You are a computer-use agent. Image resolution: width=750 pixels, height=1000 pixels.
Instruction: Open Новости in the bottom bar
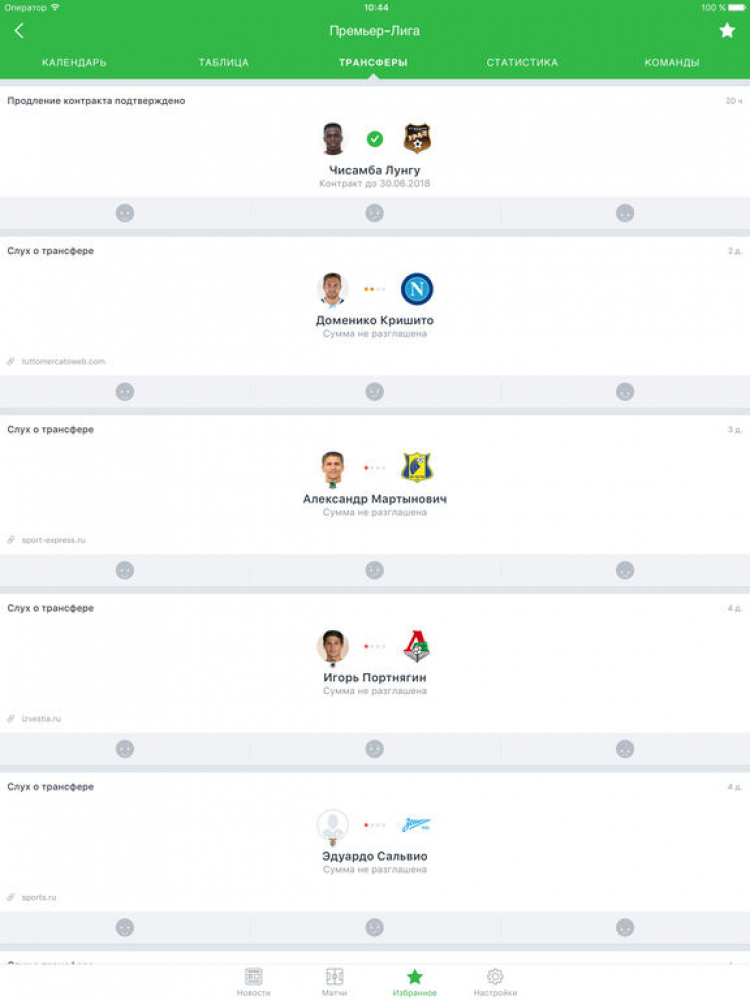tap(253, 981)
